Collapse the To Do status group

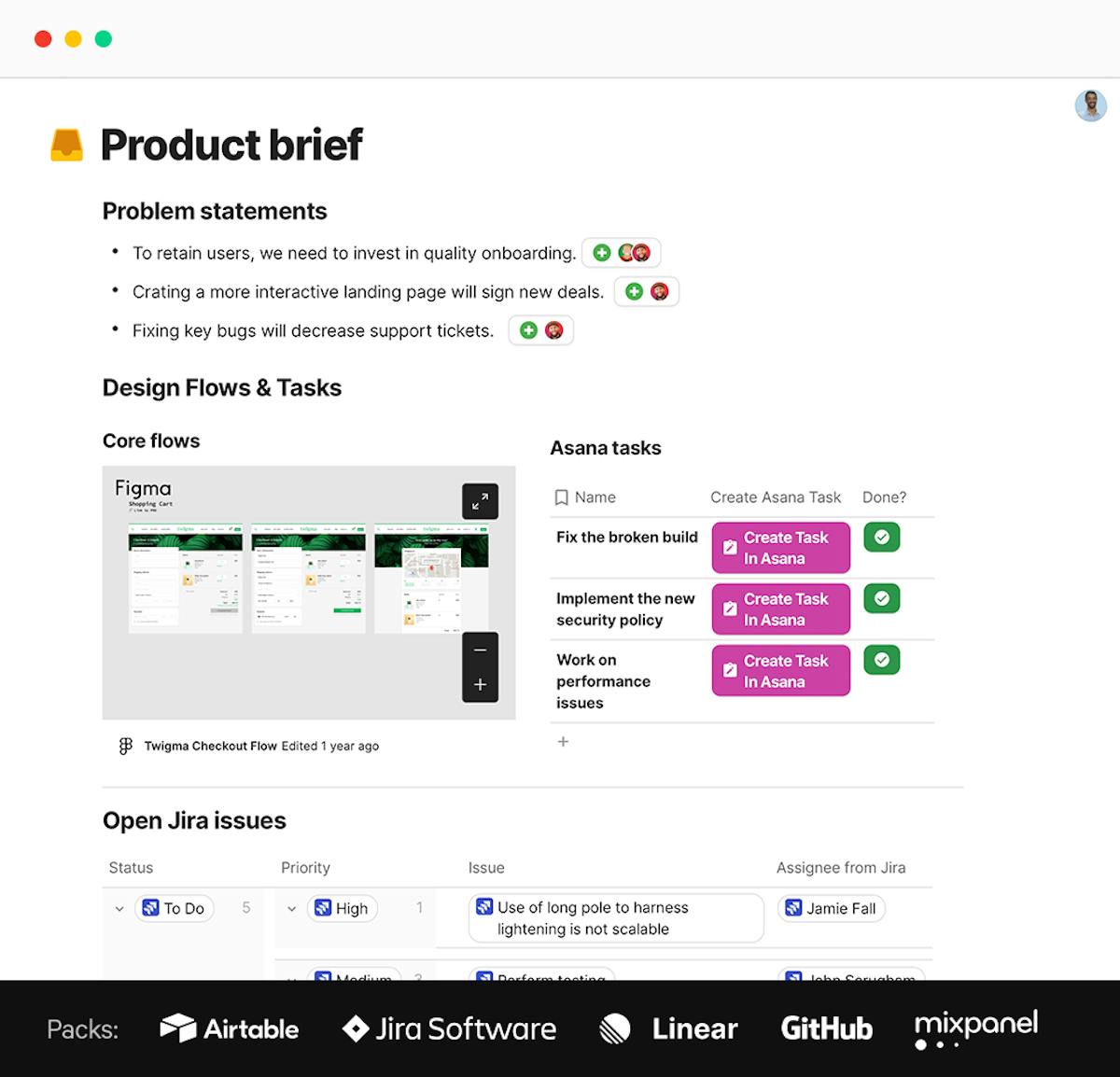119,908
